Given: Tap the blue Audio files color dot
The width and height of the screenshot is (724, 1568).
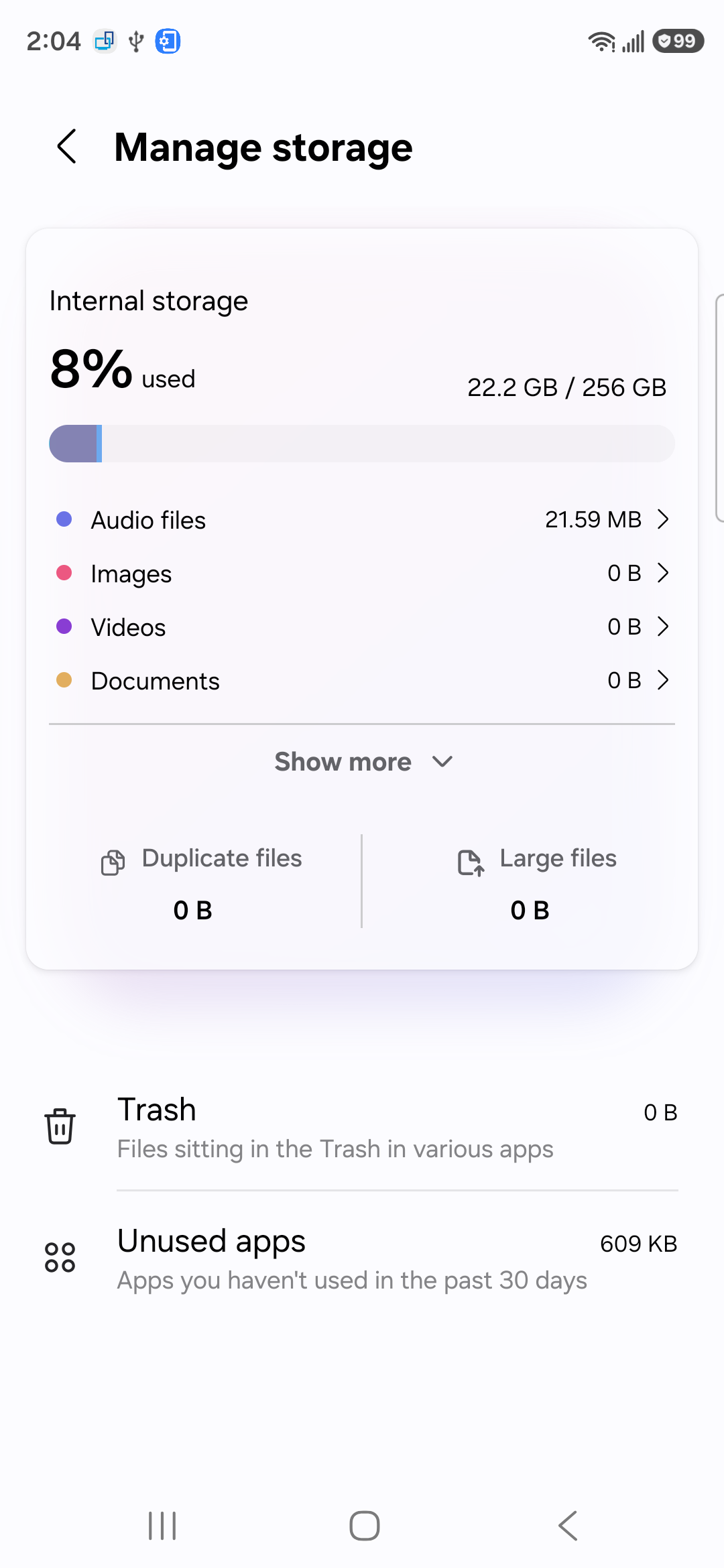Looking at the screenshot, I should 64,519.
